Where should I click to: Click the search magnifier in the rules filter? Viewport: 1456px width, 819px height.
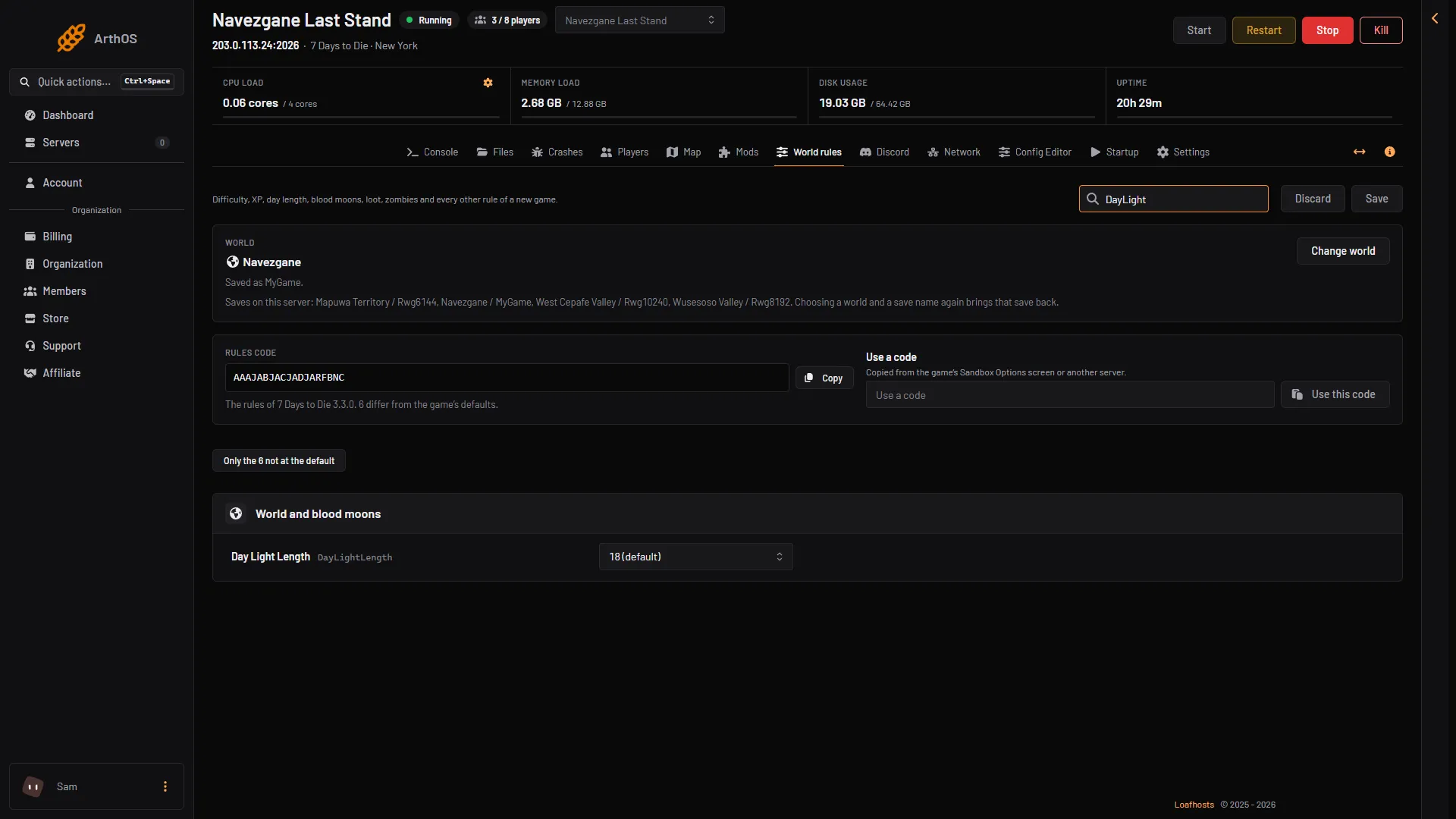[1093, 199]
